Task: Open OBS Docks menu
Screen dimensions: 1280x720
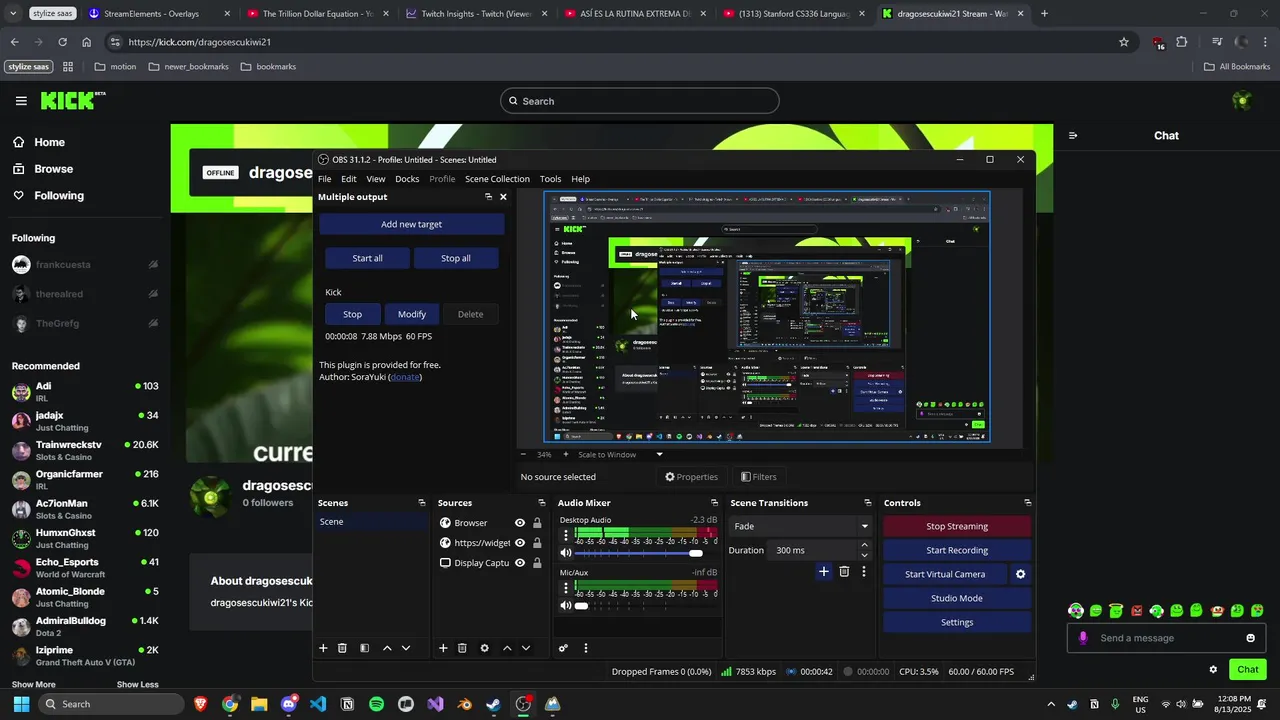Action: coord(407,179)
